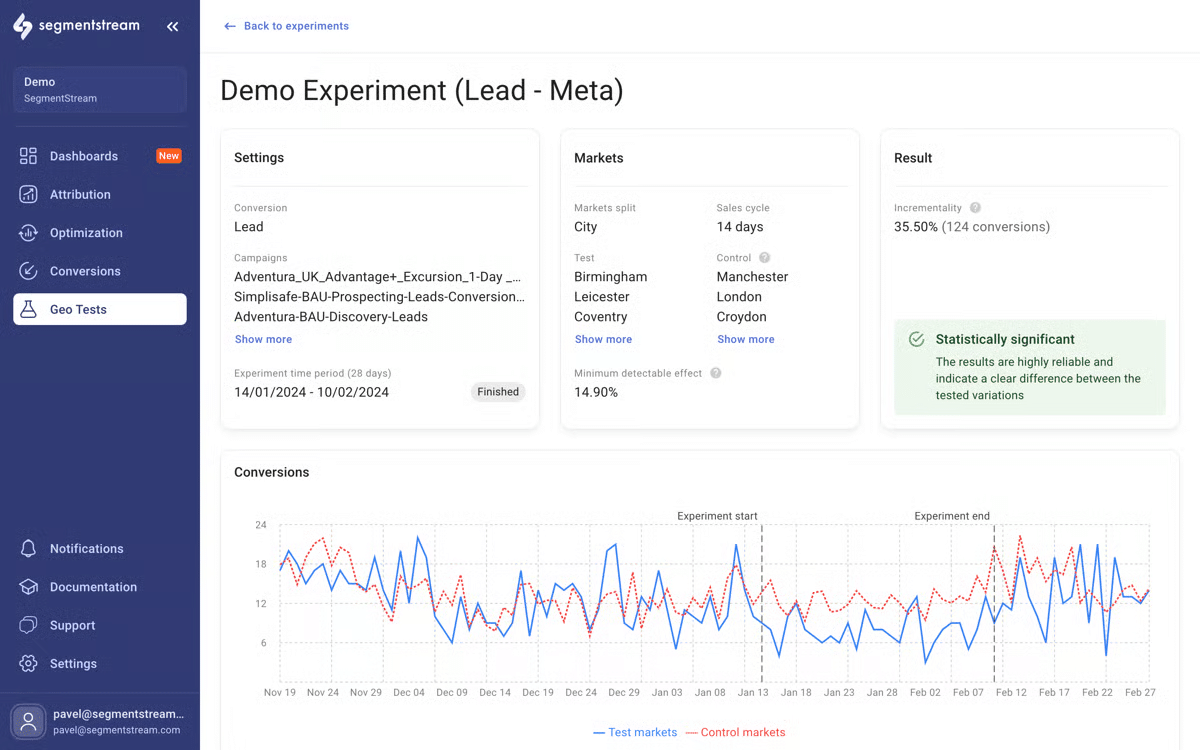Image resolution: width=1200 pixels, height=750 pixels.
Task: Click the Support chat icon
Action: tap(28, 625)
